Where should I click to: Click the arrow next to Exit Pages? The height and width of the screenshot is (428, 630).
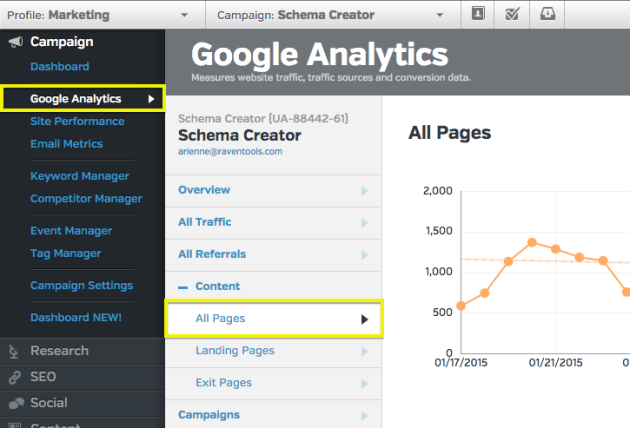point(364,384)
